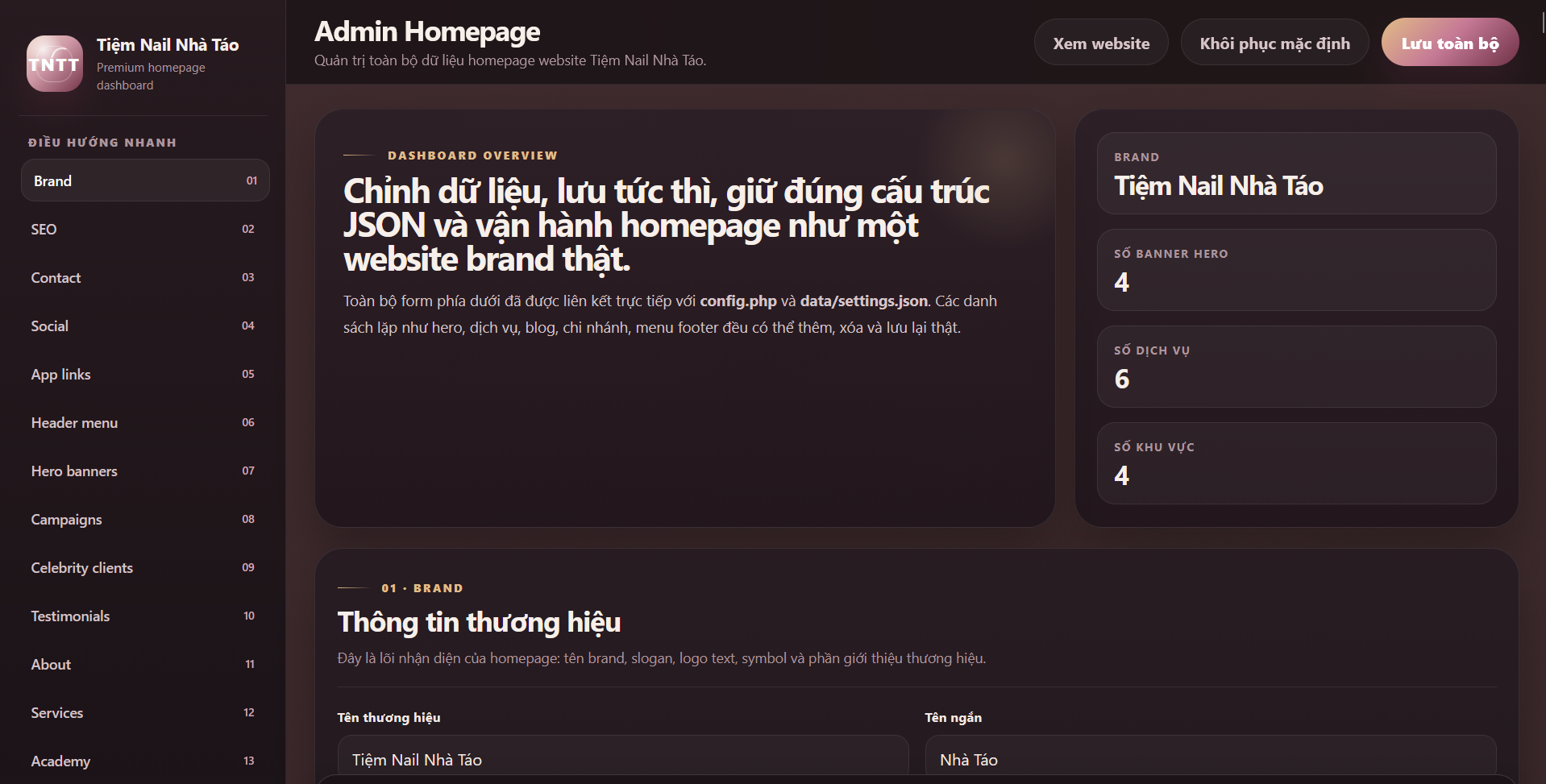This screenshot has width=1546, height=784.
Task: Navigate to App links section
Action: click(x=145, y=374)
